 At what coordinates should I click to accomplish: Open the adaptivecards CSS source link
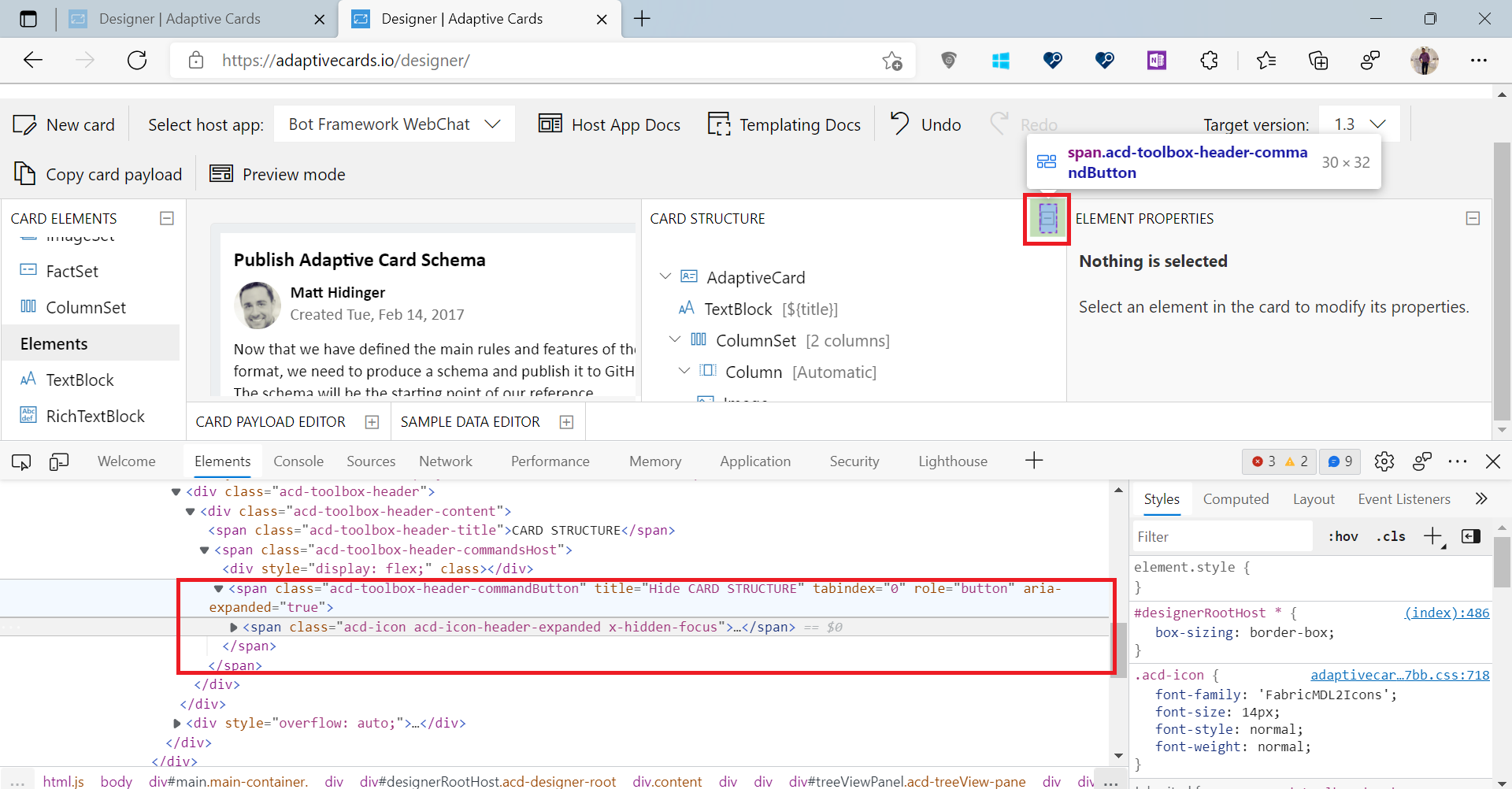coord(1399,675)
